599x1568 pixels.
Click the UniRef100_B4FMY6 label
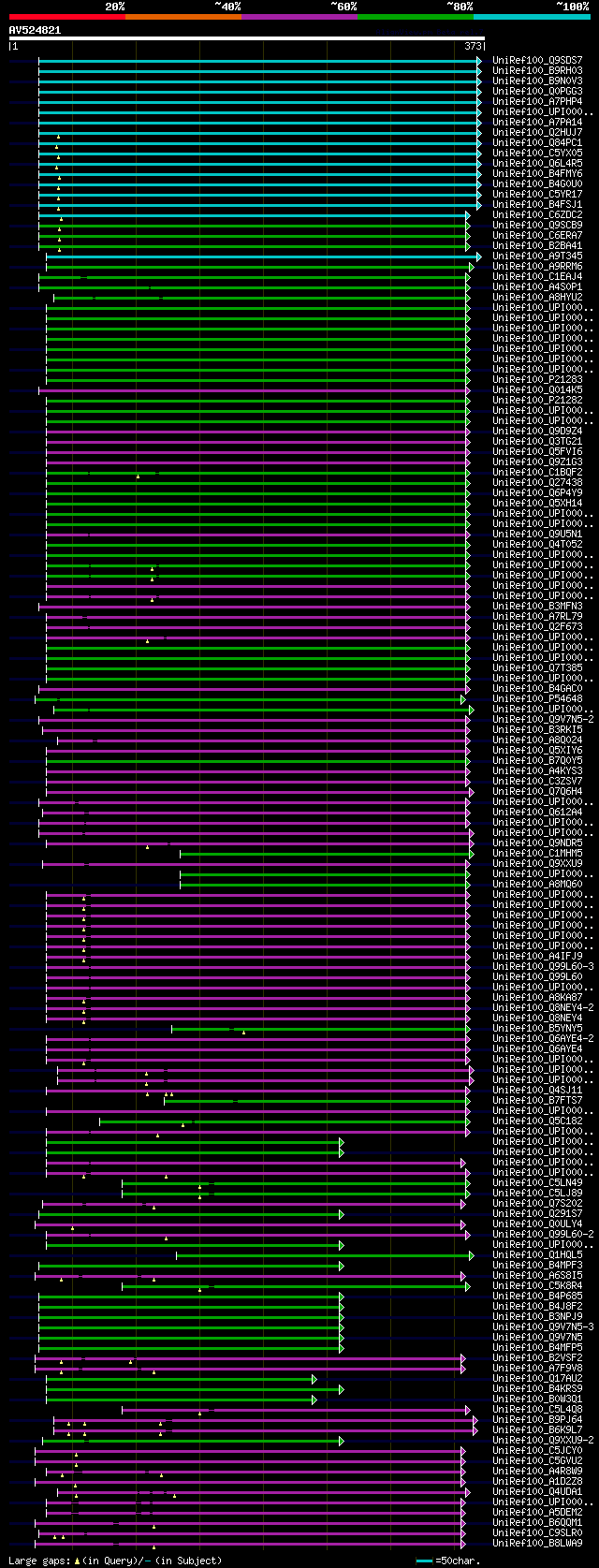(537, 174)
